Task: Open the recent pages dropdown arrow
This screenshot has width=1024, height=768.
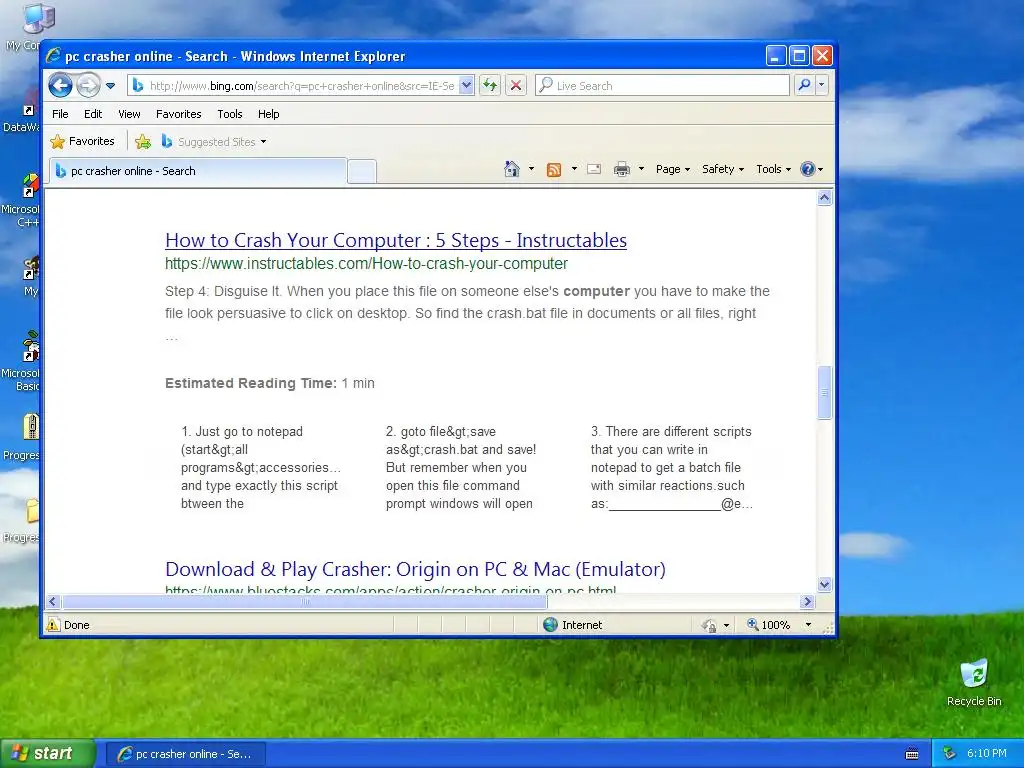Action: (x=110, y=86)
